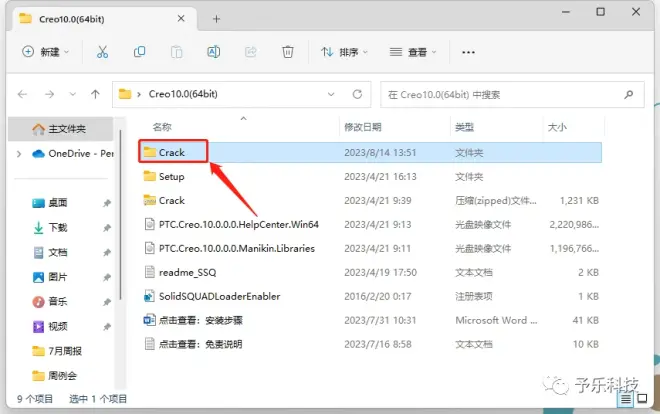The height and width of the screenshot is (414, 660).
Task: Switch to details view layout icon
Action: tap(626, 398)
